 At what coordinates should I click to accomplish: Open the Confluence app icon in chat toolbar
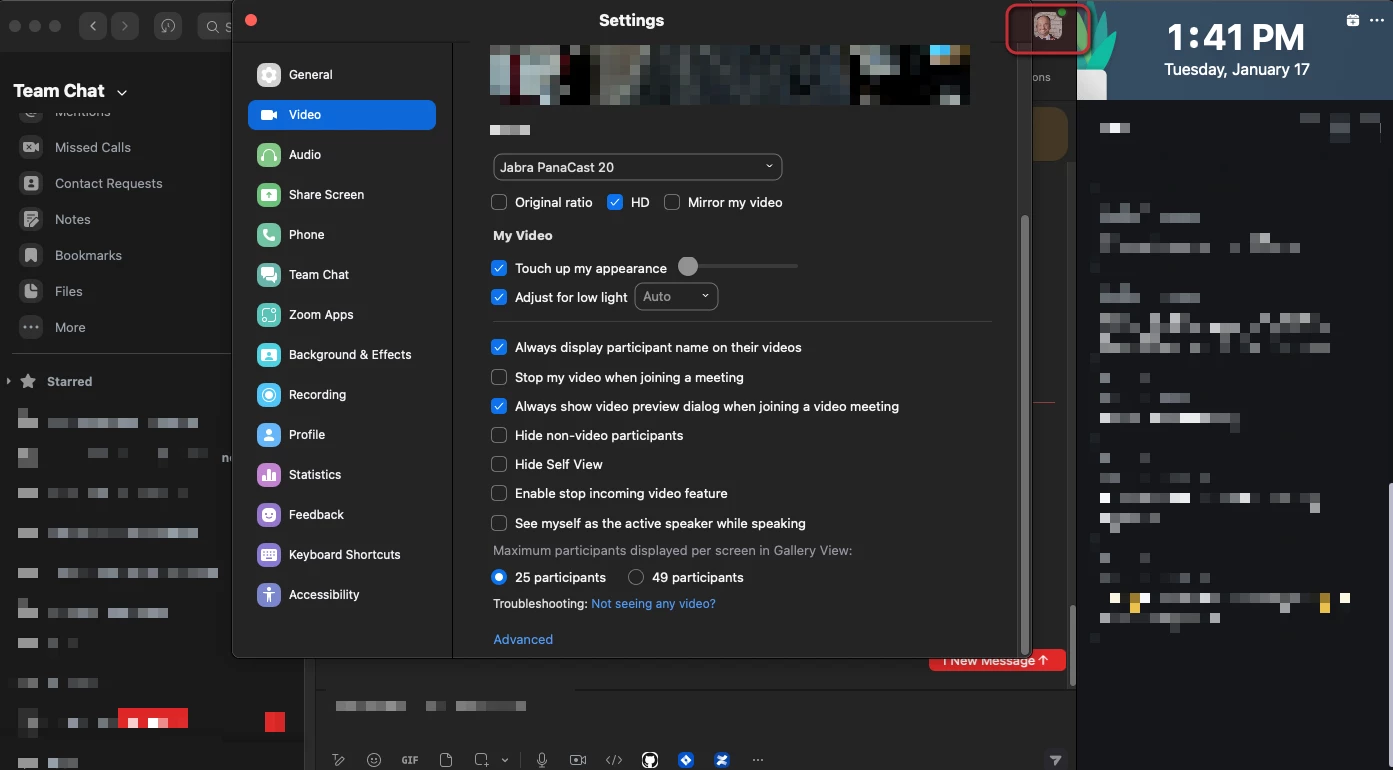coord(722,760)
